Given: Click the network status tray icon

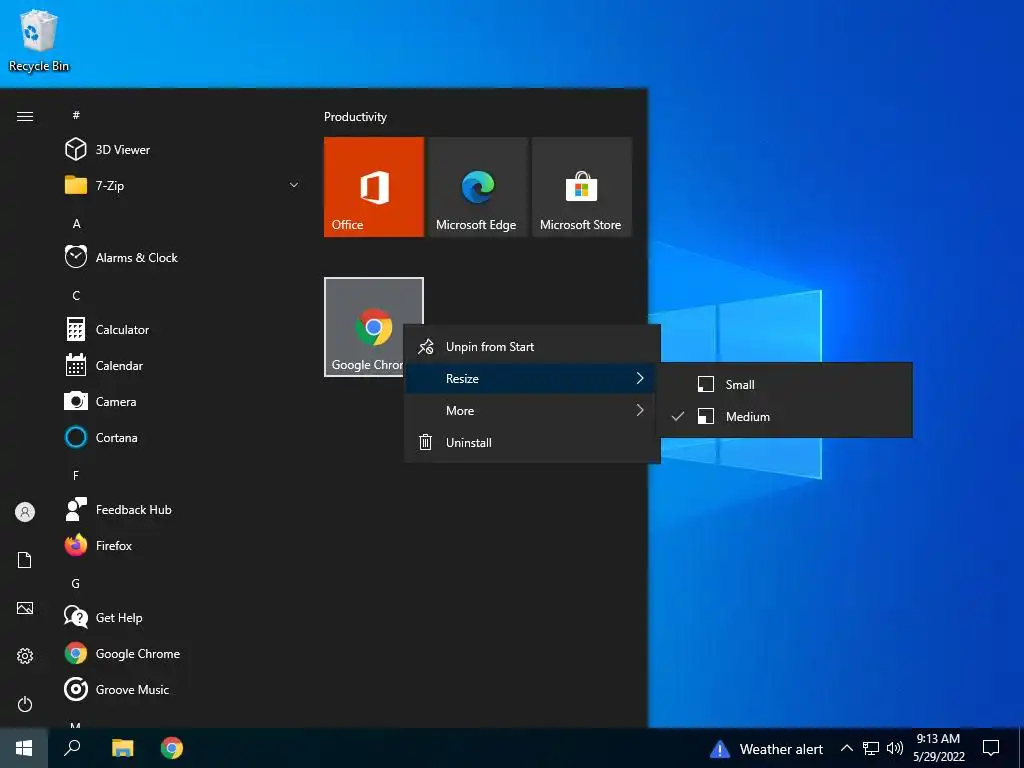Looking at the screenshot, I should 871,748.
